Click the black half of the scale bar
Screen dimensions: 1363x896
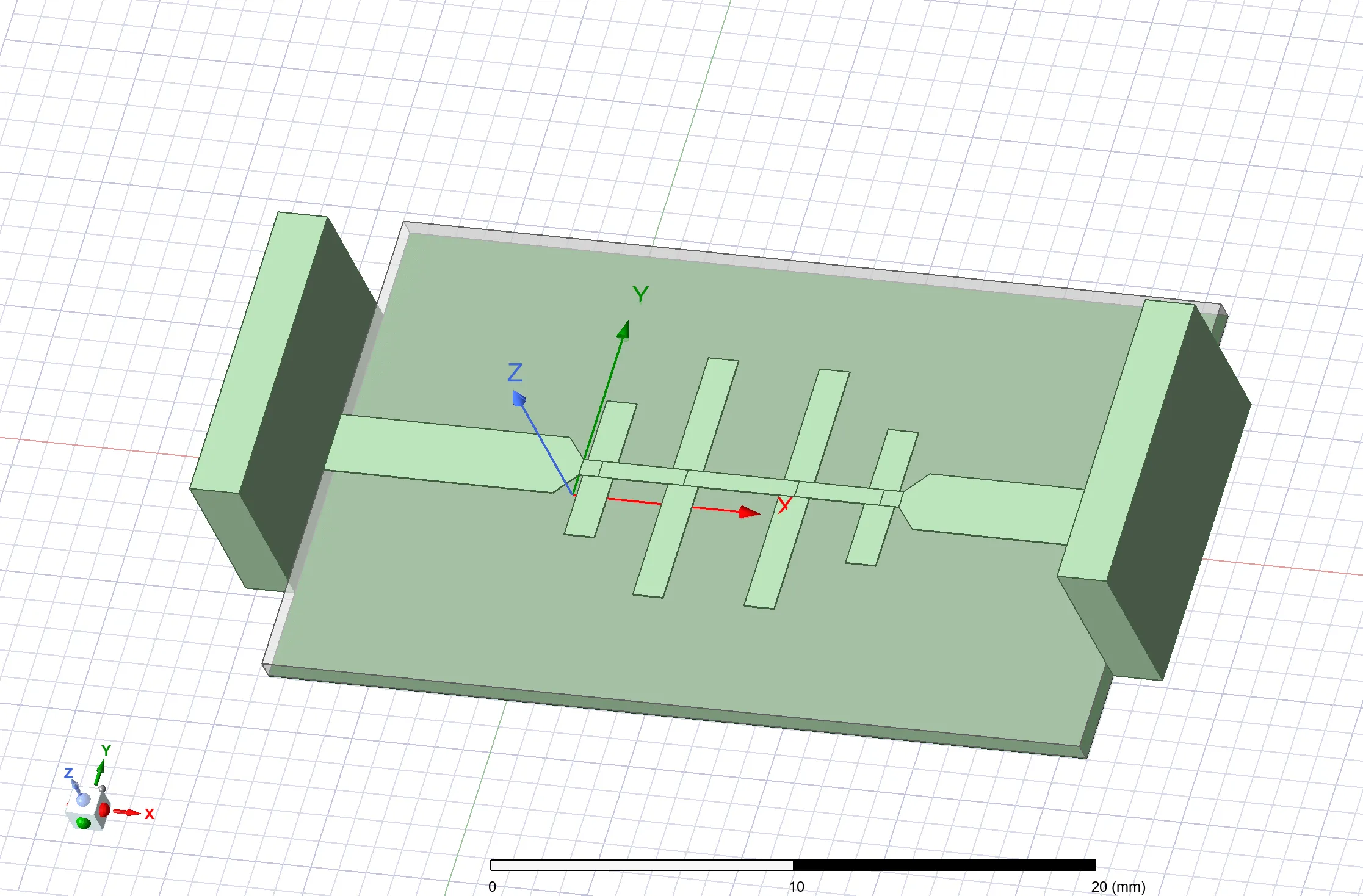coord(944,865)
